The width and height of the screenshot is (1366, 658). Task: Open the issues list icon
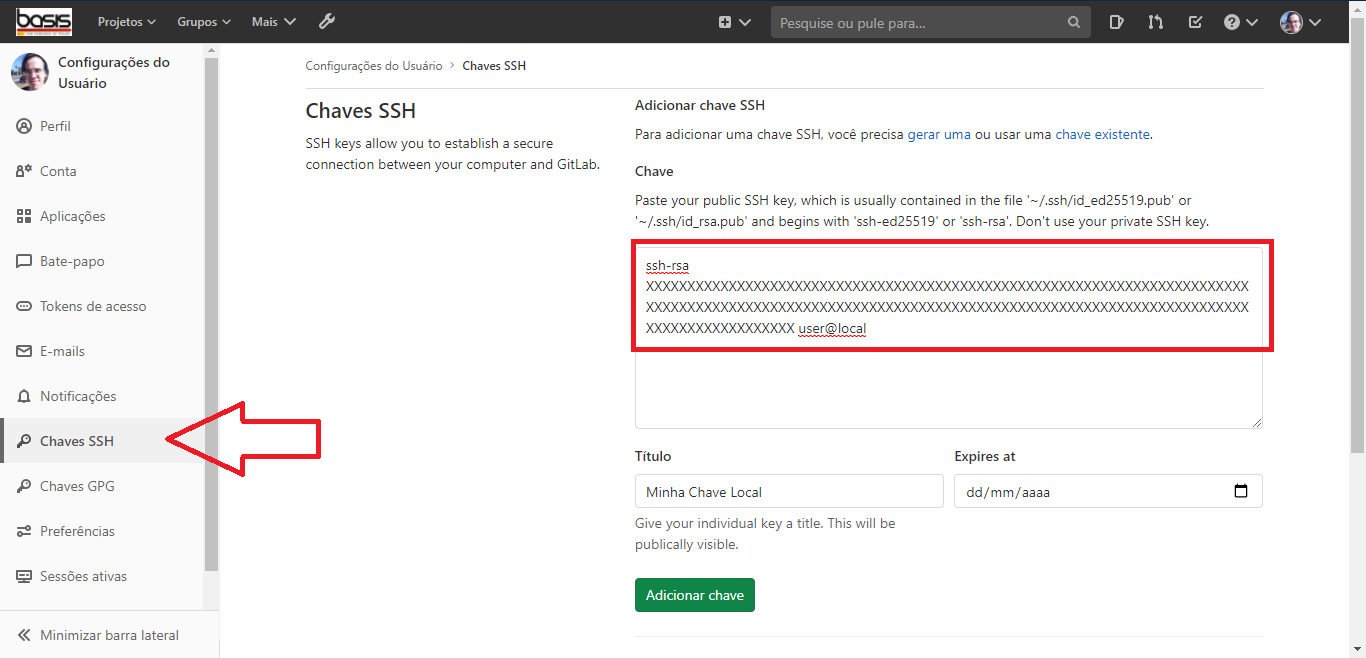[x=1117, y=21]
